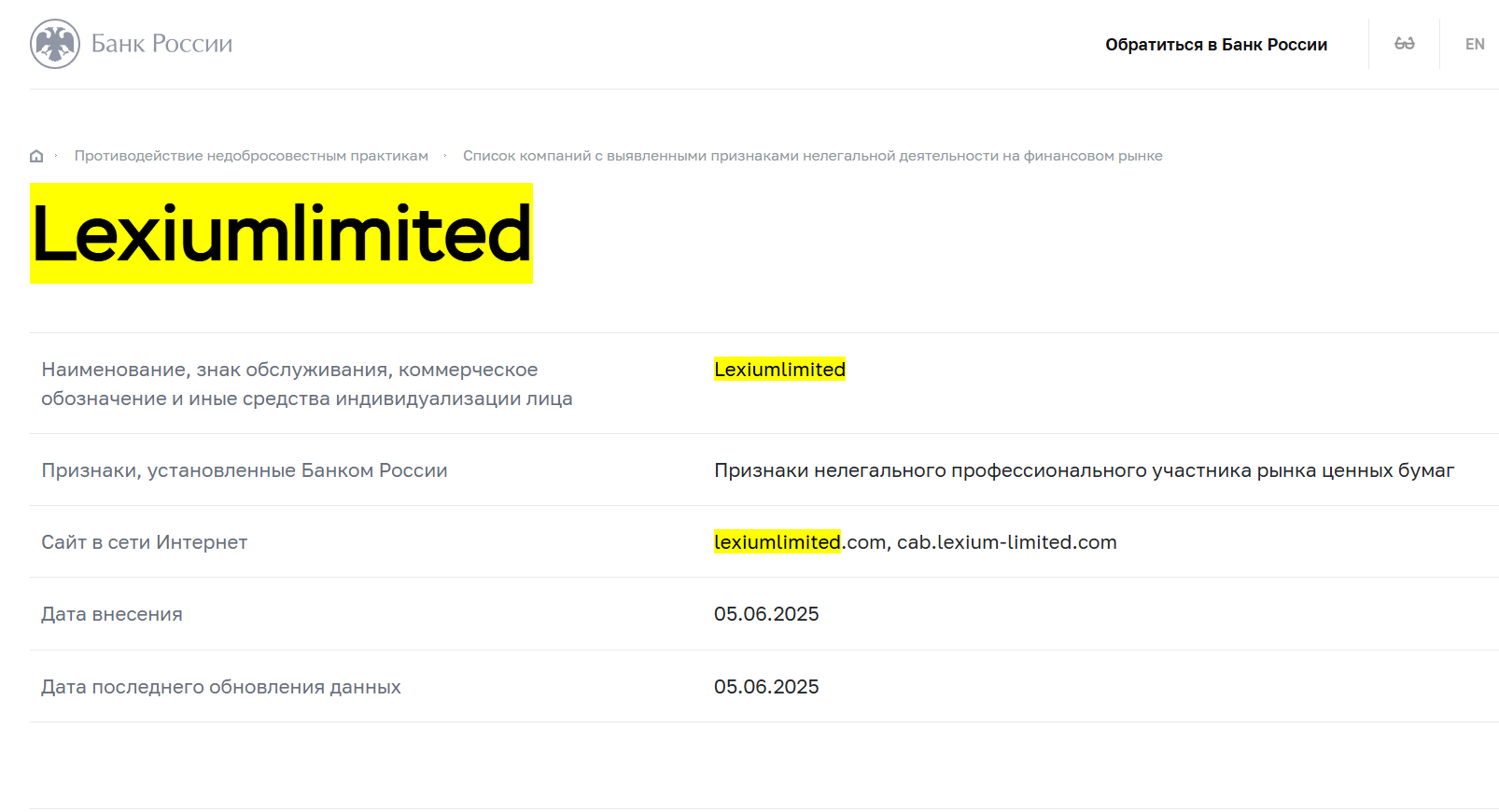Image resolution: width=1499 pixels, height=812 pixels.
Task: Open the company list breadcrumb entry
Action: (812, 155)
